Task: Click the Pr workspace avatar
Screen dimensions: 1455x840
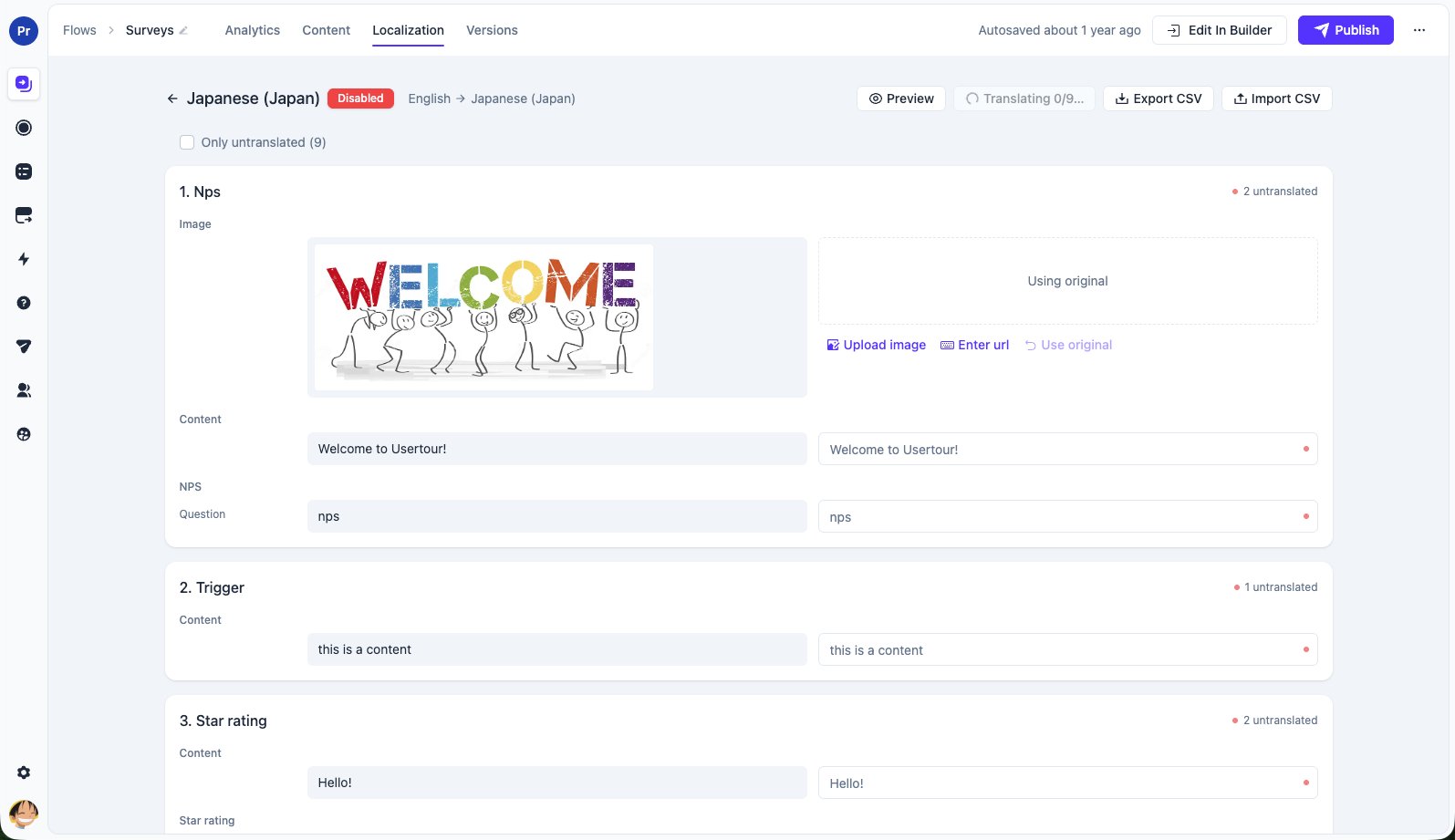Action: pos(24,31)
